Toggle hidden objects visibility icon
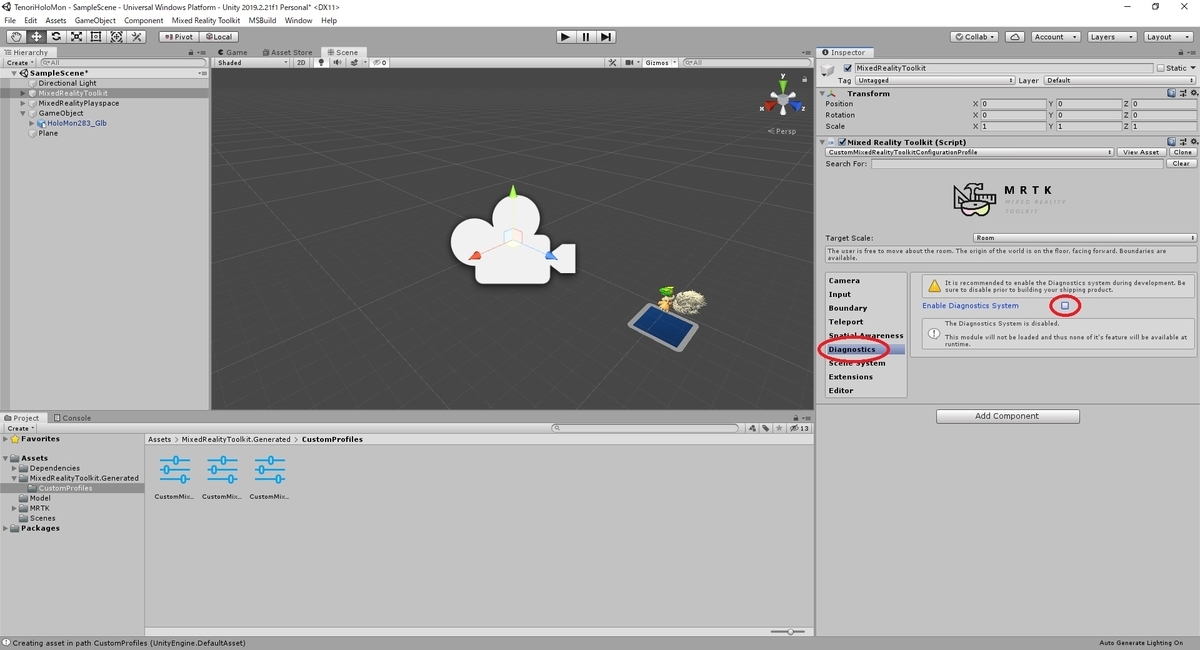This screenshot has height=650, width=1200. tap(378, 62)
